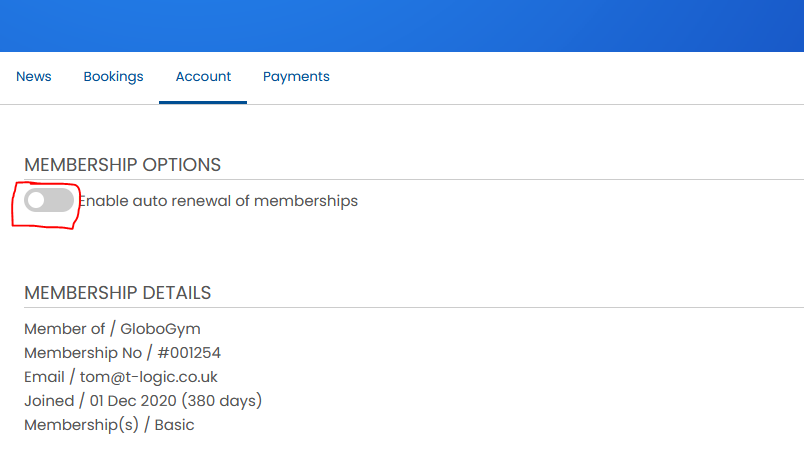Click the GloboGym gym name text
This screenshot has width=804, height=469.
160,329
